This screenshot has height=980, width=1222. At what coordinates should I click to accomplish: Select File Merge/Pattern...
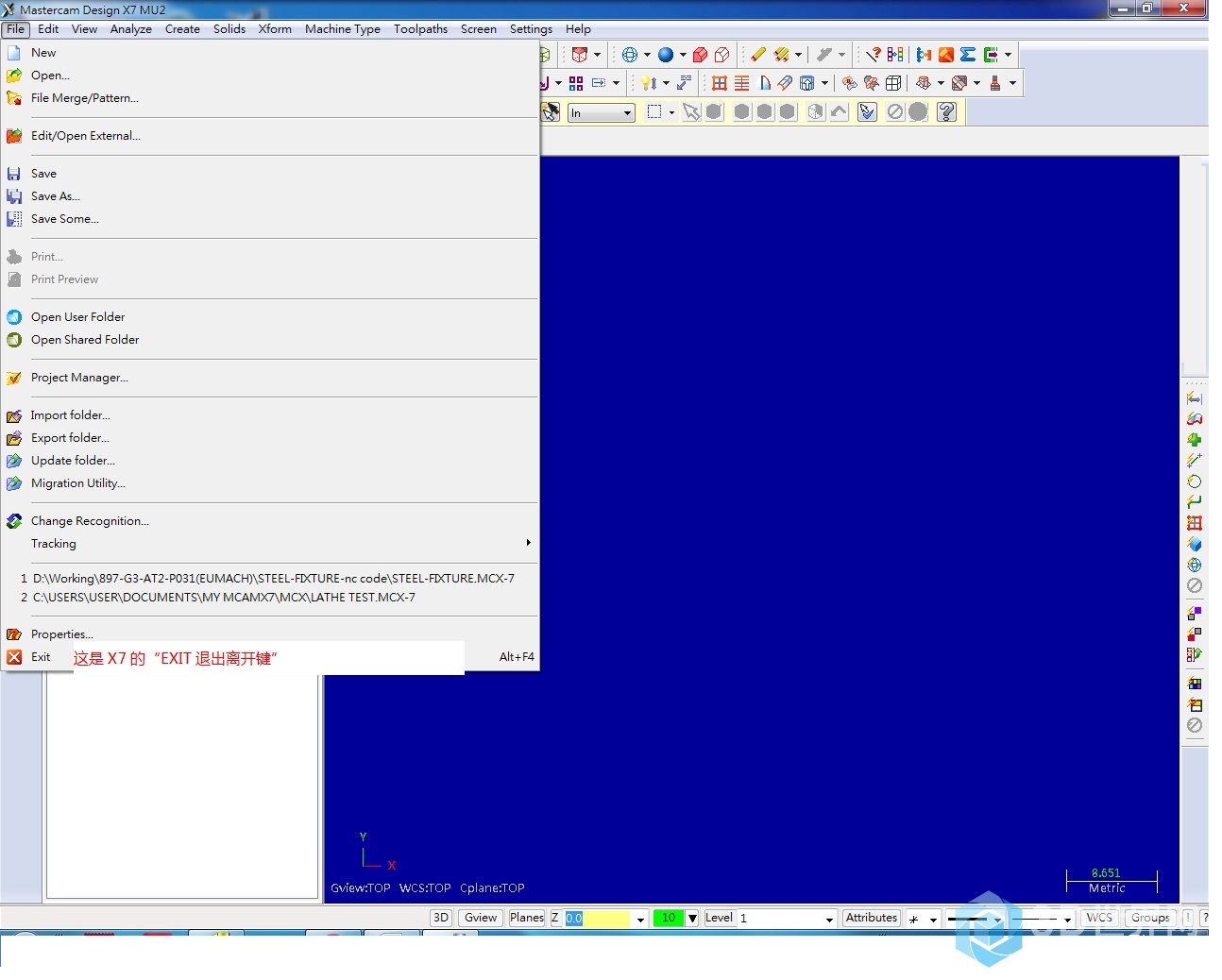coord(270,98)
